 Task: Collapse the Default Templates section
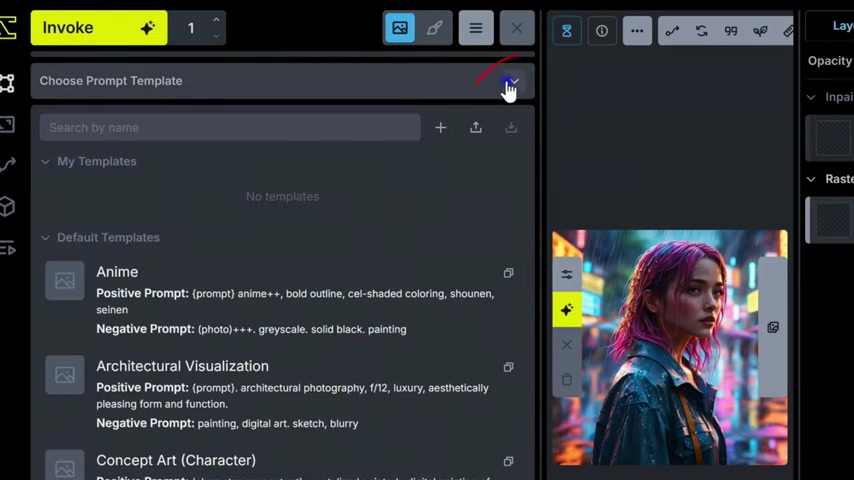point(45,238)
